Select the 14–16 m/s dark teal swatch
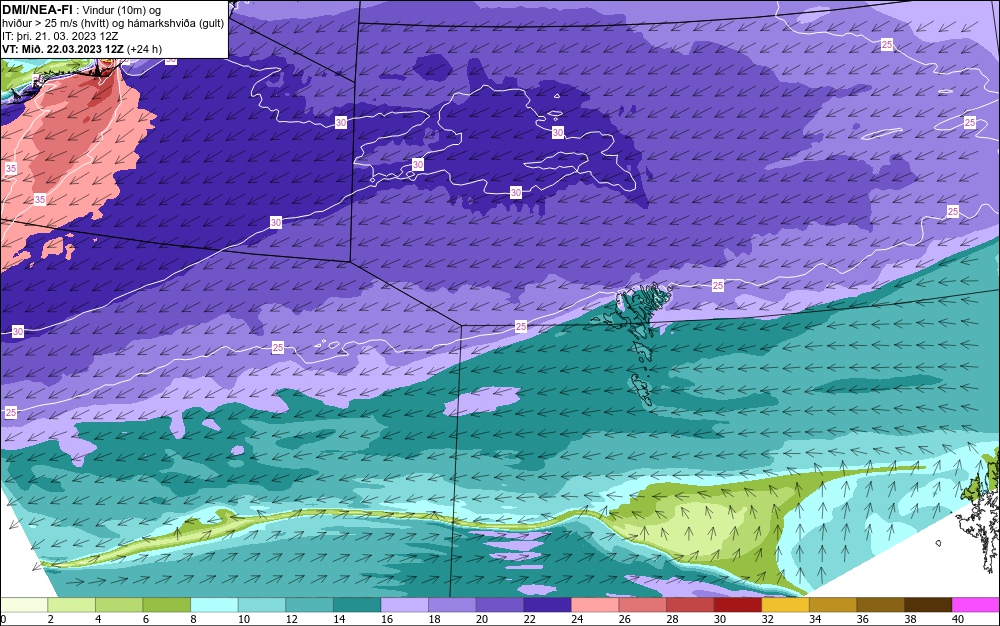The height and width of the screenshot is (626, 1000). click(357, 605)
